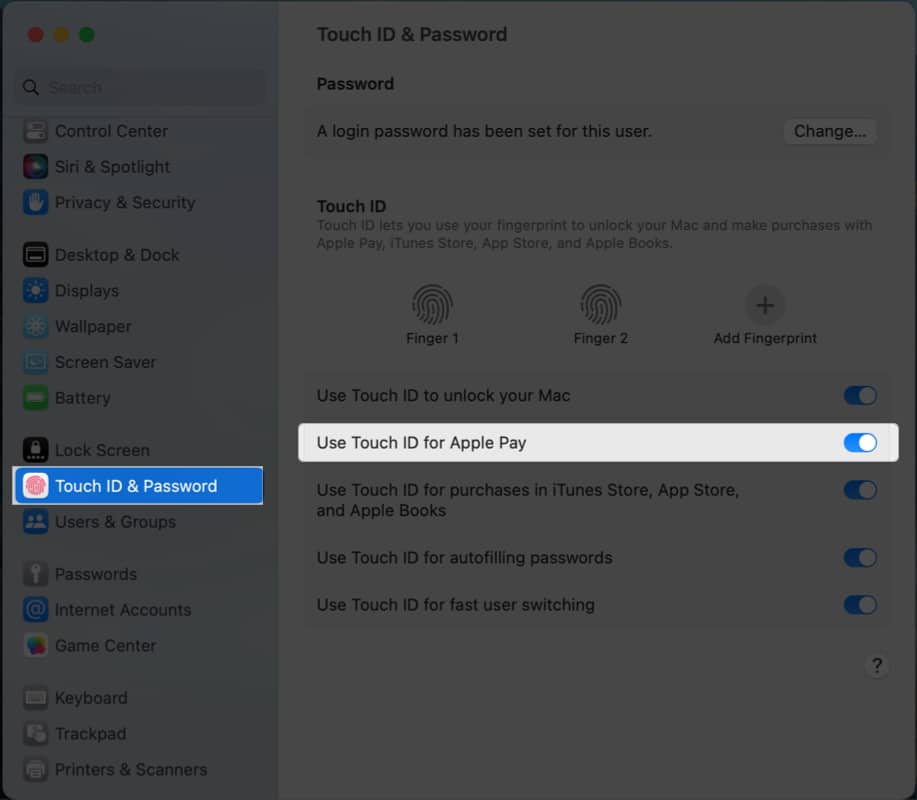Image resolution: width=917 pixels, height=800 pixels.
Task: Open the help question mark button
Action: [x=876, y=666]
